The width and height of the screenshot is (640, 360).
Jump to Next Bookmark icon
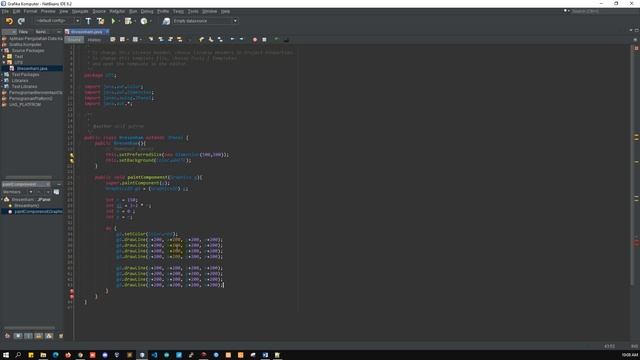211,40
